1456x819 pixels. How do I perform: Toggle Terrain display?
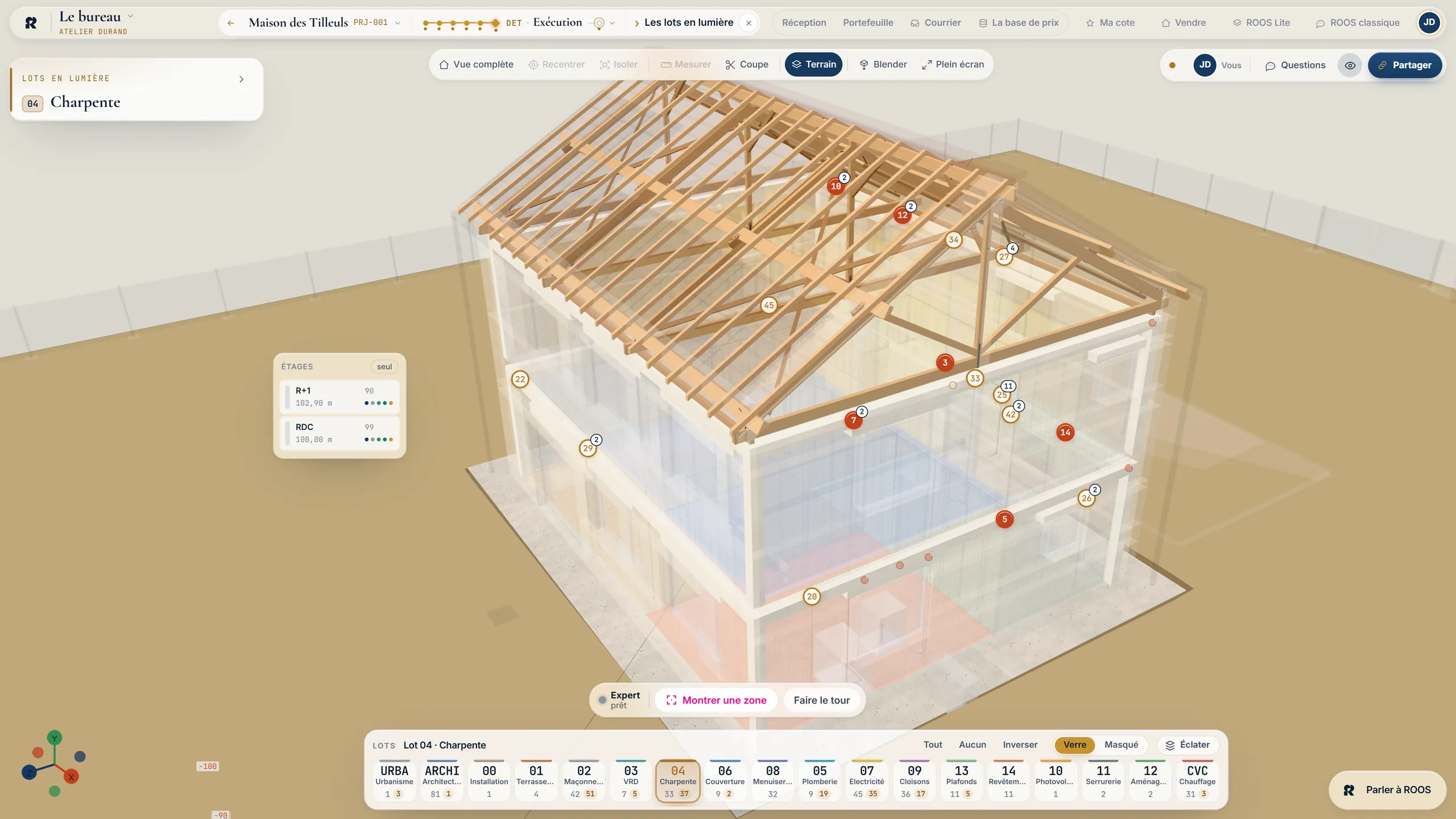tap(813, 65)
